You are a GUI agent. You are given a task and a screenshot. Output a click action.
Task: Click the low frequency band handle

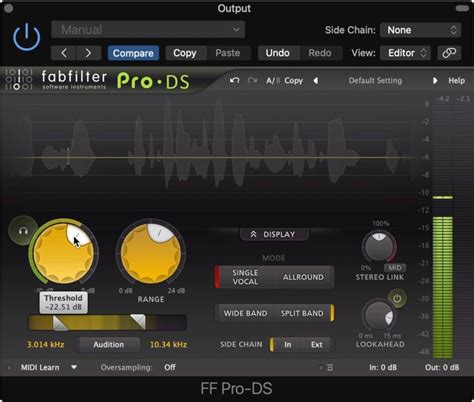click(x=60, y=323)
